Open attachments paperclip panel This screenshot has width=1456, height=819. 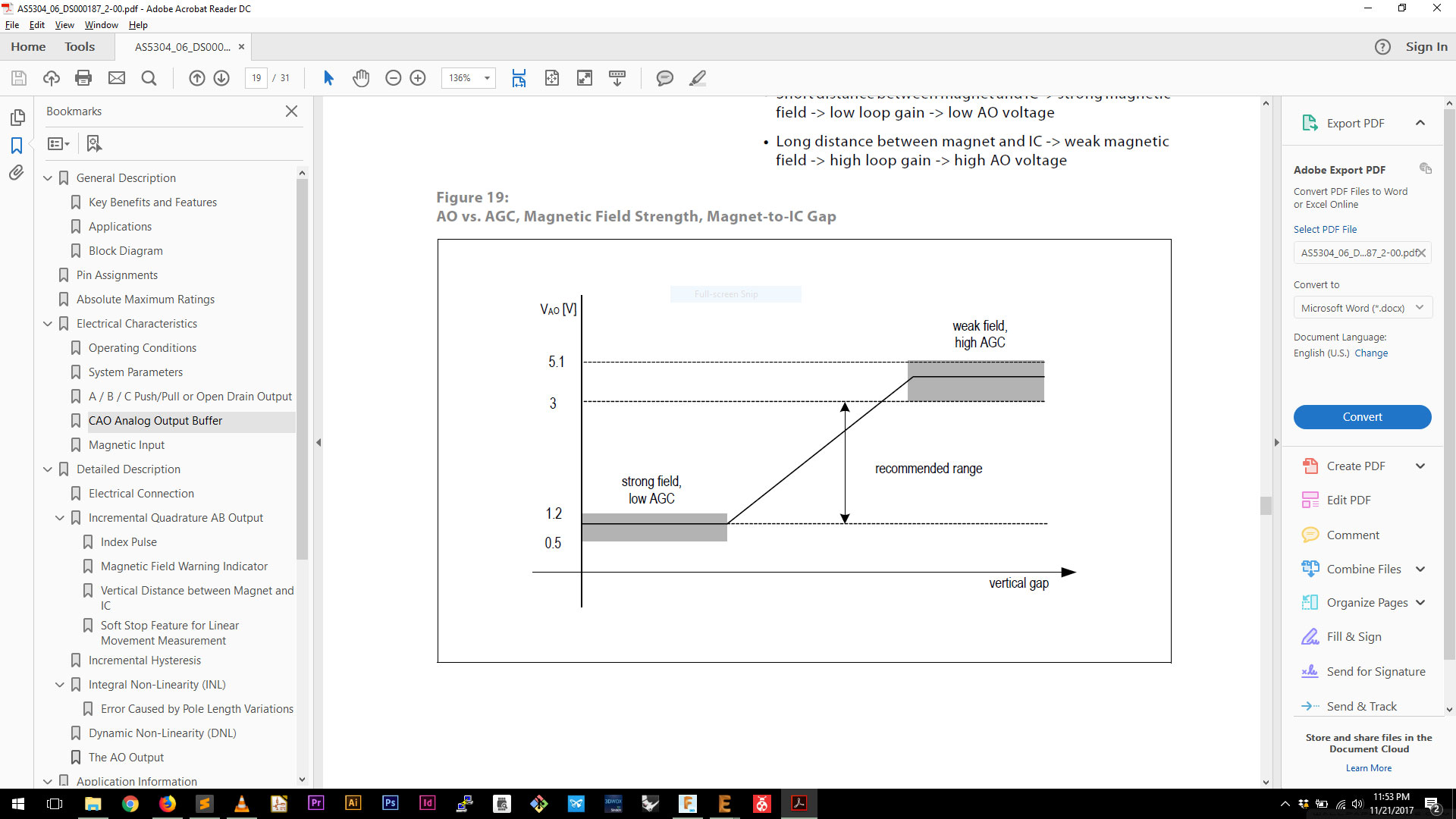(x=17, y=173)
